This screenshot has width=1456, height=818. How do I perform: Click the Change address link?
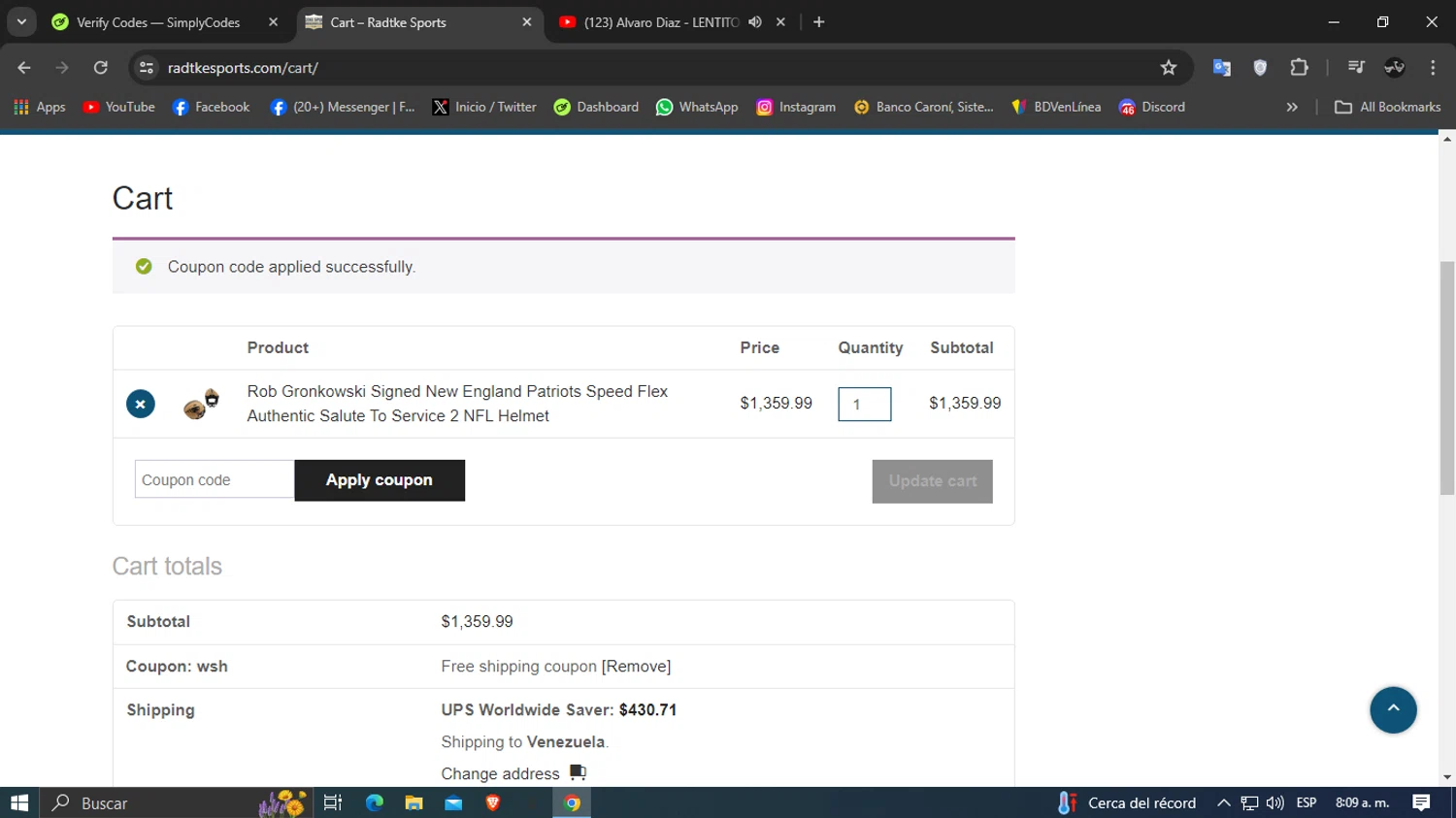pyautogui.click(x=501, y=773)
